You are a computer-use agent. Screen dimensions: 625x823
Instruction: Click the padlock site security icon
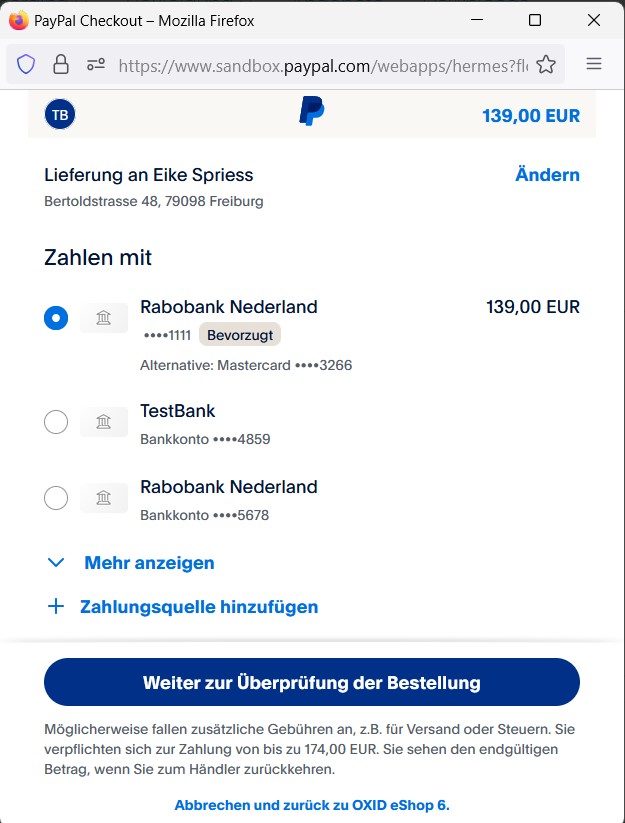click(x=61, y=65)
